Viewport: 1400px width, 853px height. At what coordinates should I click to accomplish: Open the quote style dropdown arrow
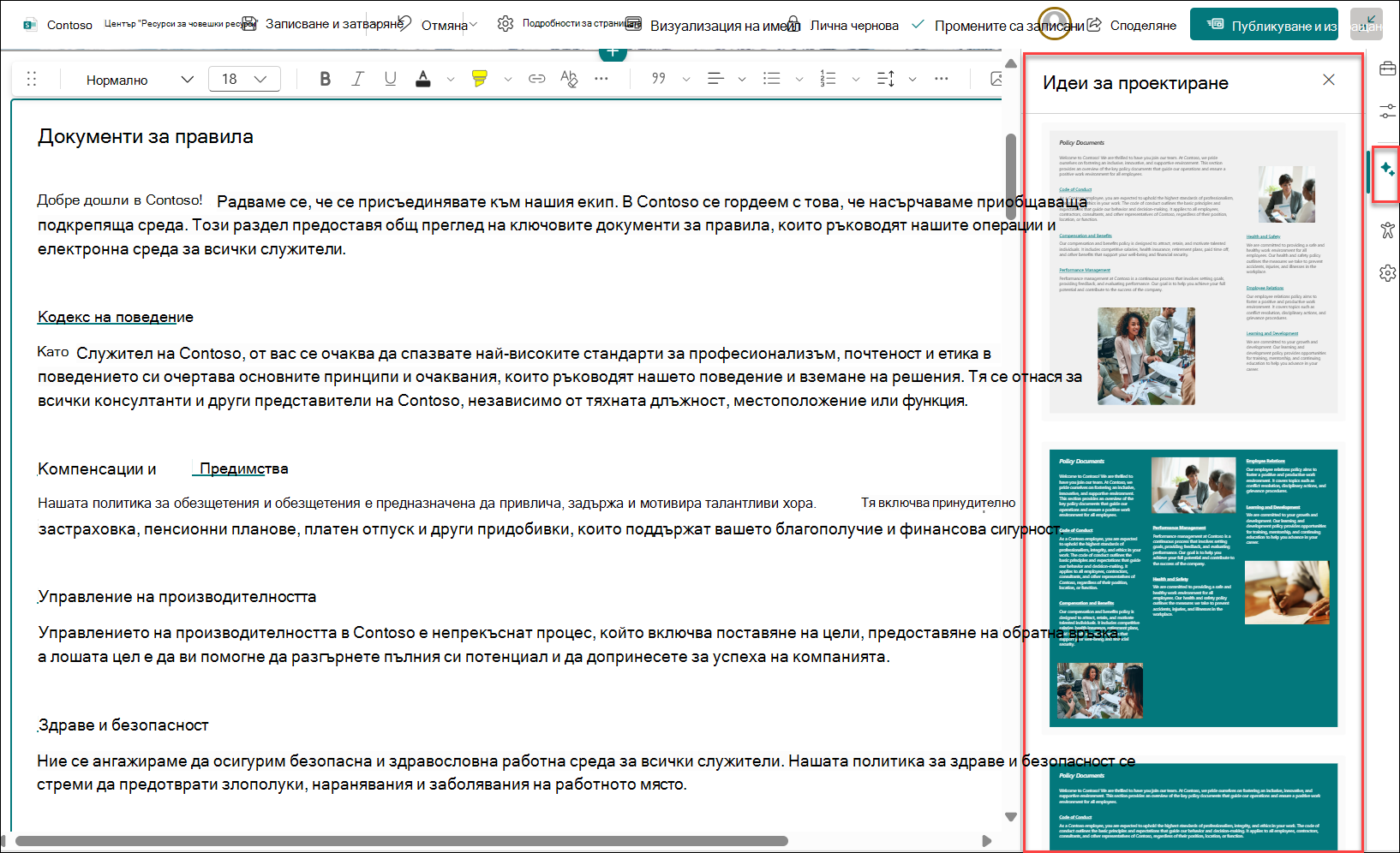tap(686, 79)
